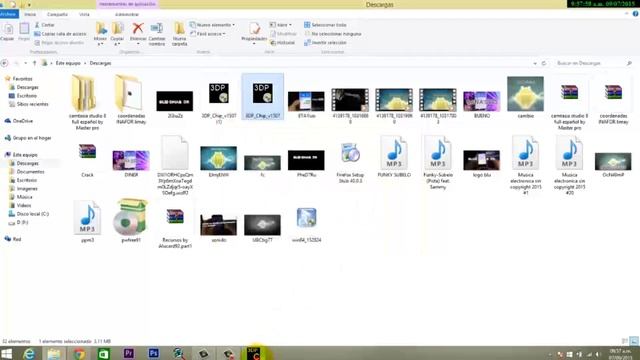Open Google Chrome from taskbar
Screen dimensions: 640x360
tap(79, 353)
